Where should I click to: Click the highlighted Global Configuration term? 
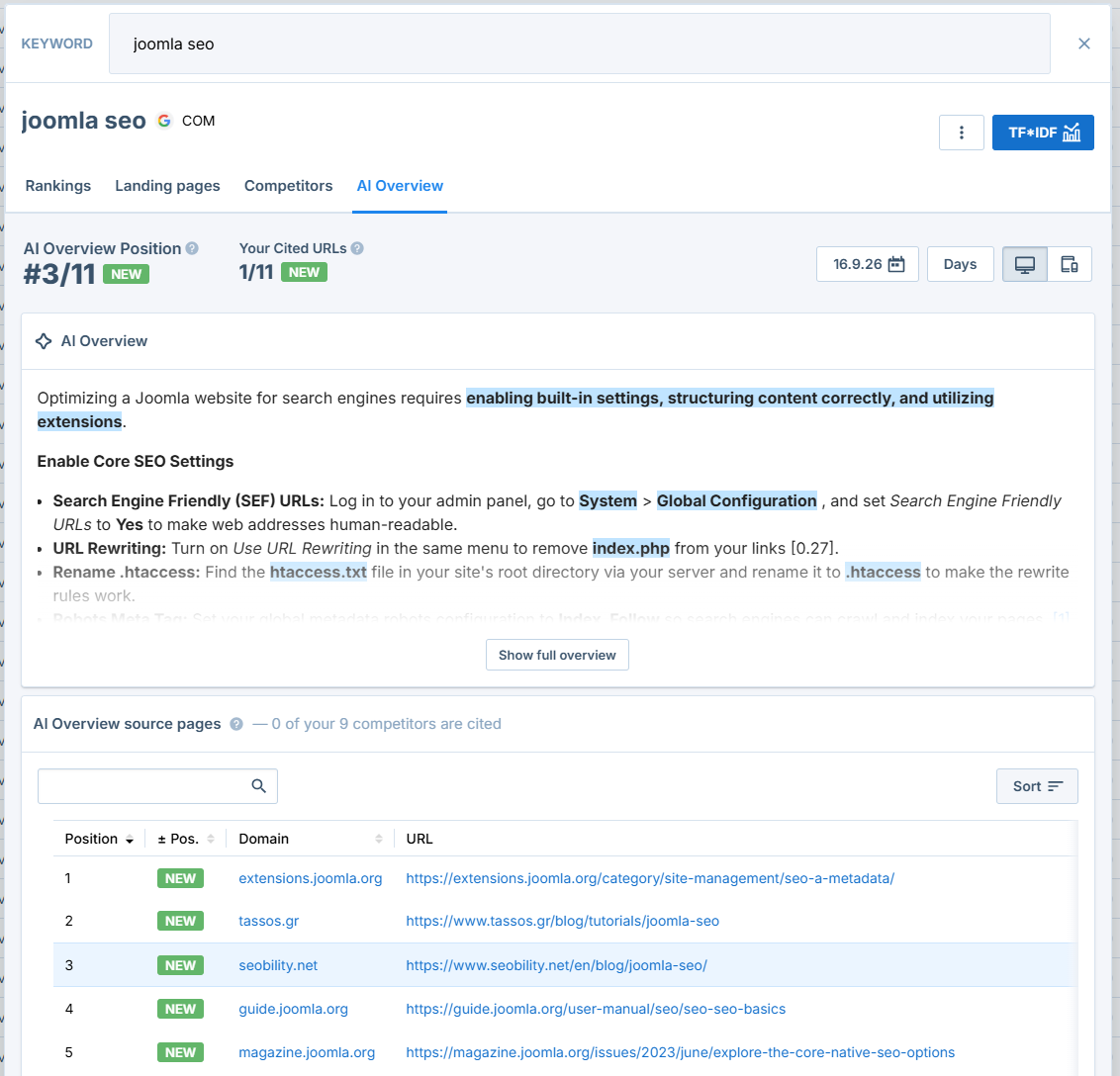coord(736,500)
